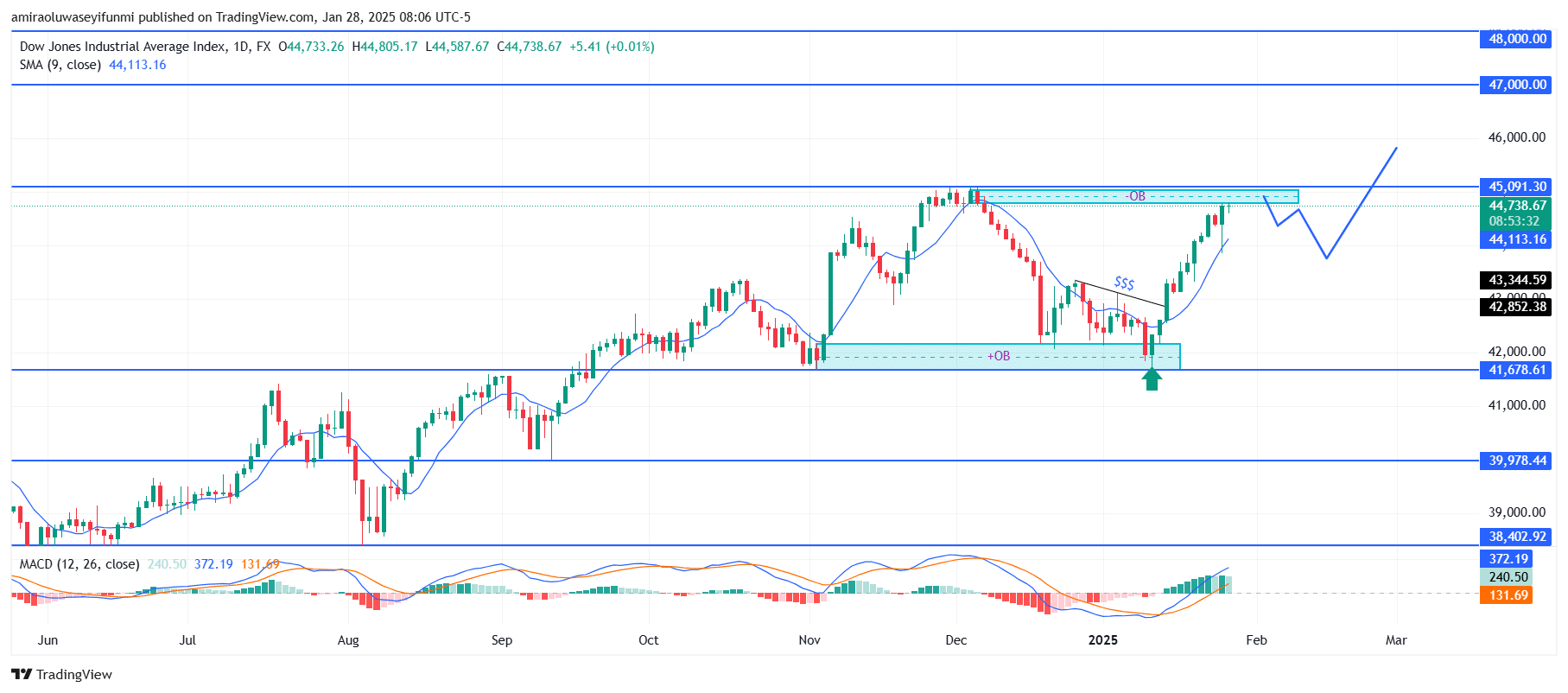Click the -OB order block label
Image resolution: width=1568 pixels, height=693 pixels.
pyautogui.click(x=1136, y=196)
